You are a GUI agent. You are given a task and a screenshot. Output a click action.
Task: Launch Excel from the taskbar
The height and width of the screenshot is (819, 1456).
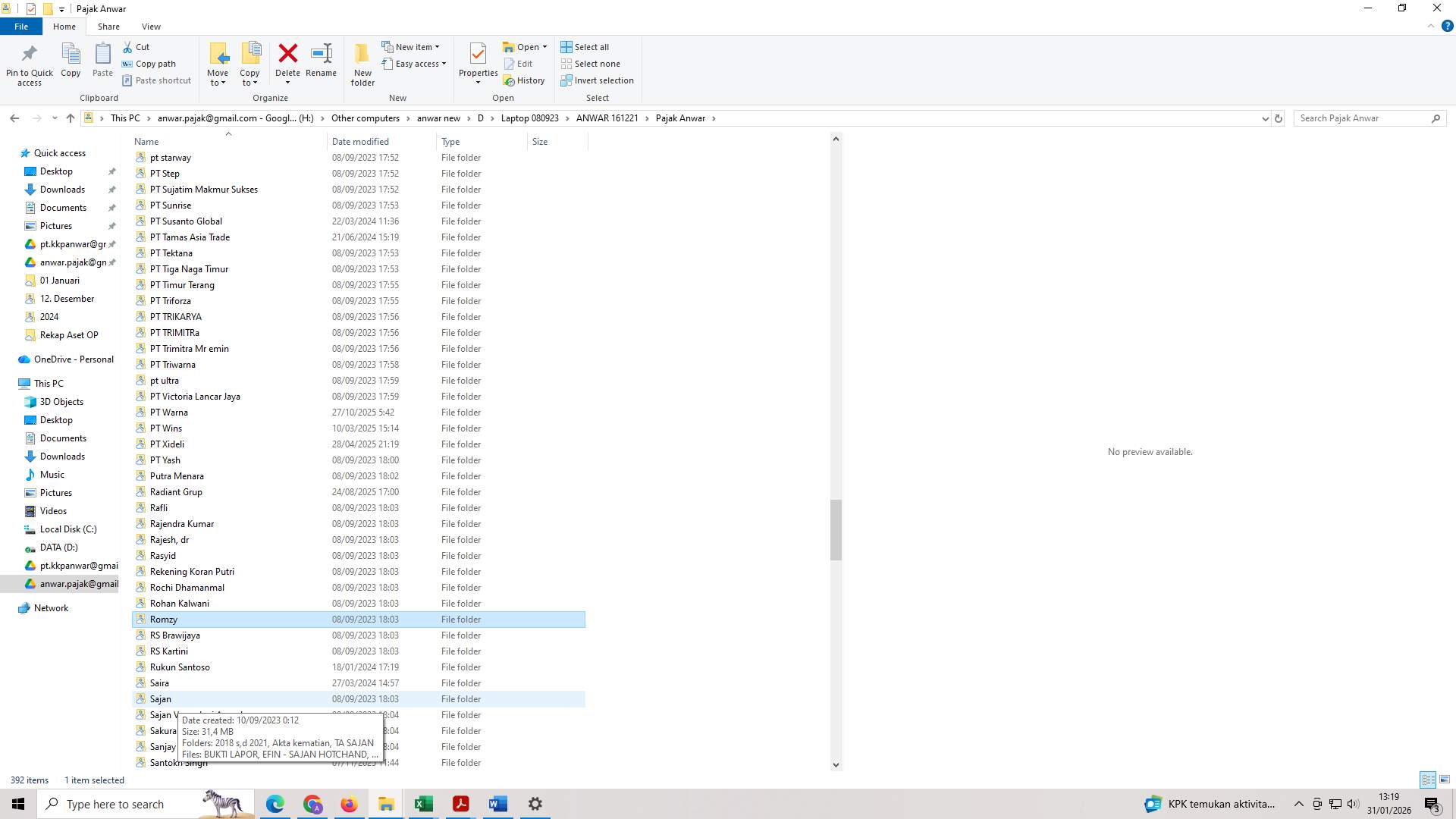tap(423, 804)
